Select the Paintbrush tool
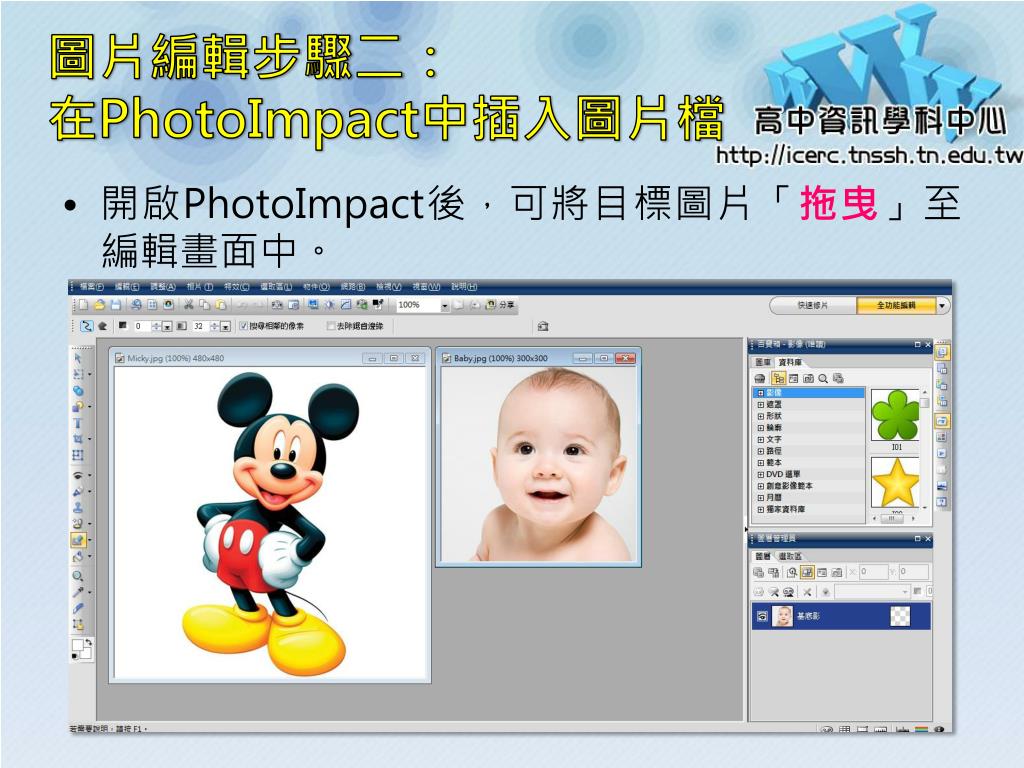This screenshot has height=768, width=1024. 78,491
